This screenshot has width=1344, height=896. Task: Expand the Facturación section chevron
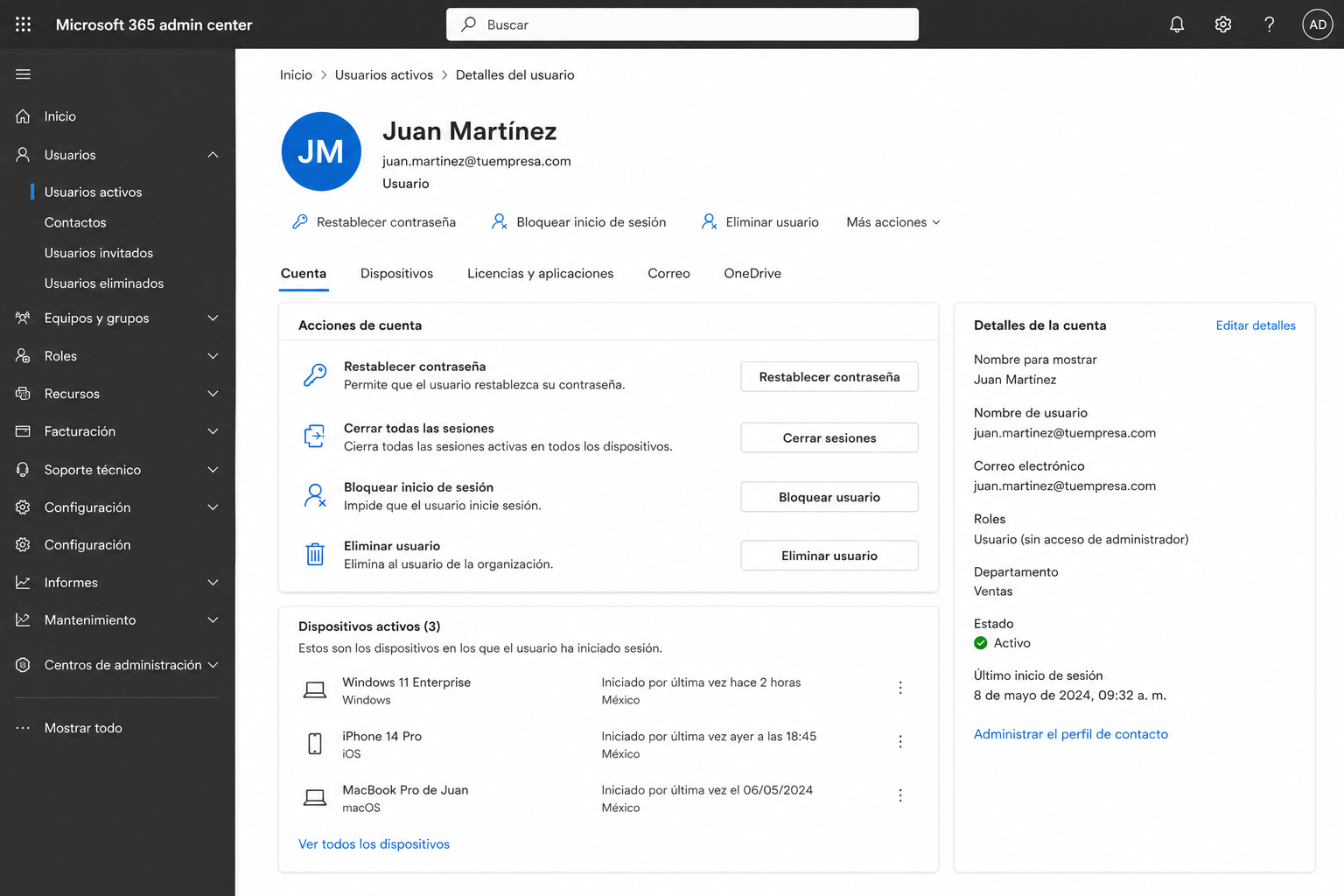(x=213, y=431)
